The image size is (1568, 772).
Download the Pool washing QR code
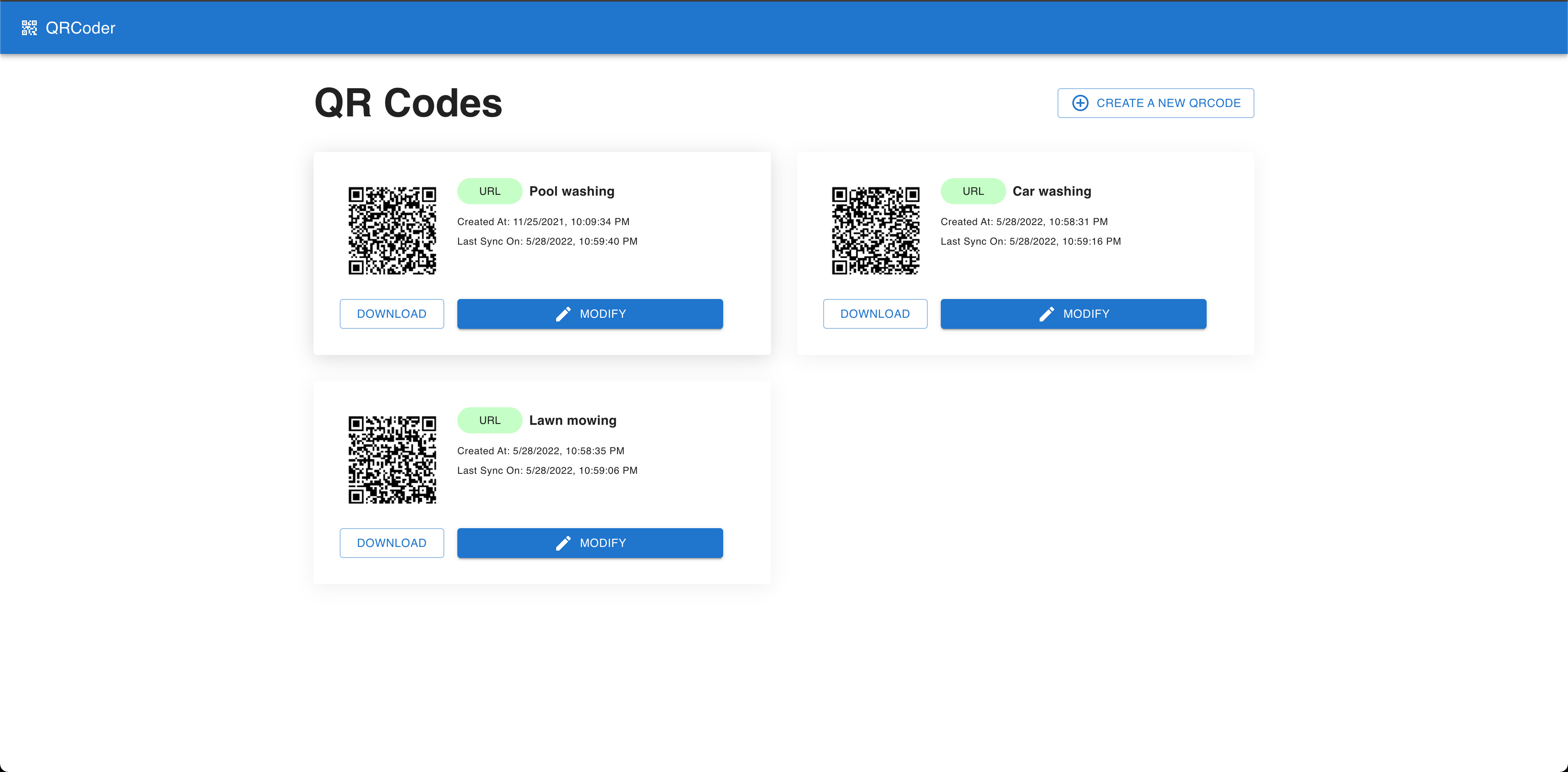pos(392,314)
